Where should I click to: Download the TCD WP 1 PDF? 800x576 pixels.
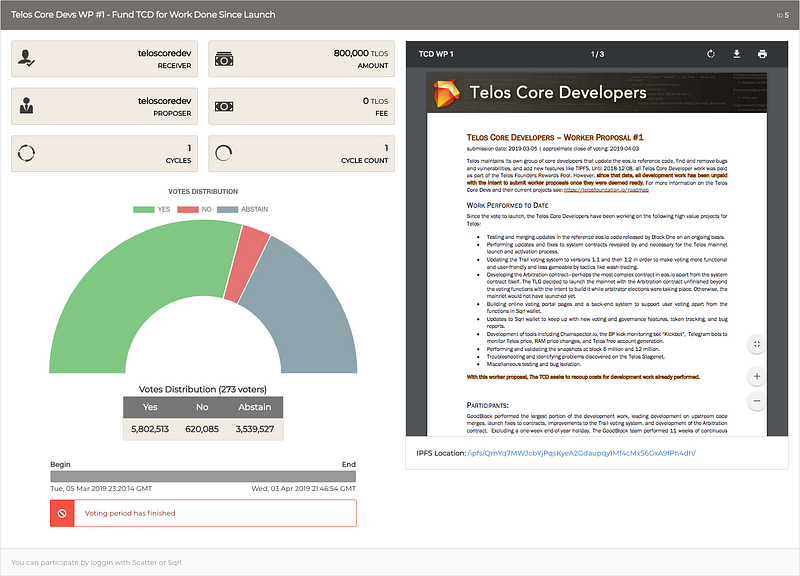[737, 54]
